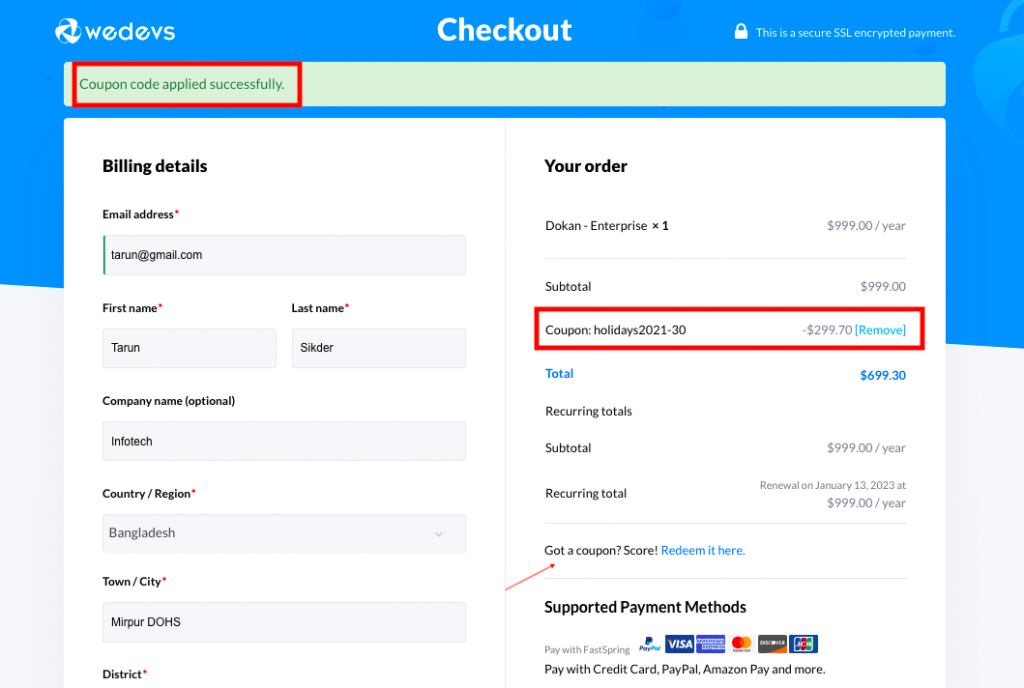Click the Coupon: holidays2021-30 label
The height and width of the screenshot is (688, 1024).
[x=615, y=330]
